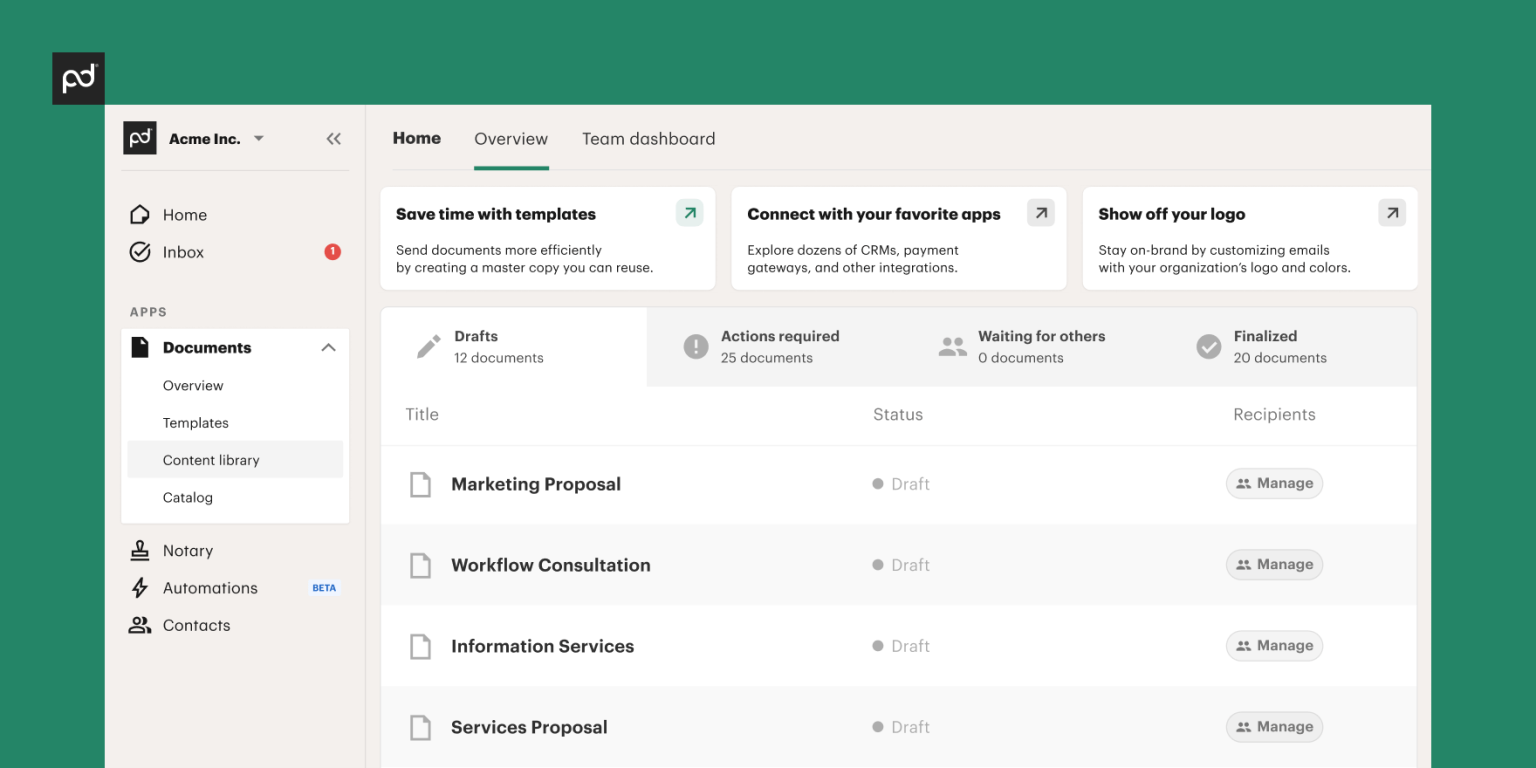Open Automations in the sidebar
Viewport: 1536px width, 768px height.
[x=210, y=588]
